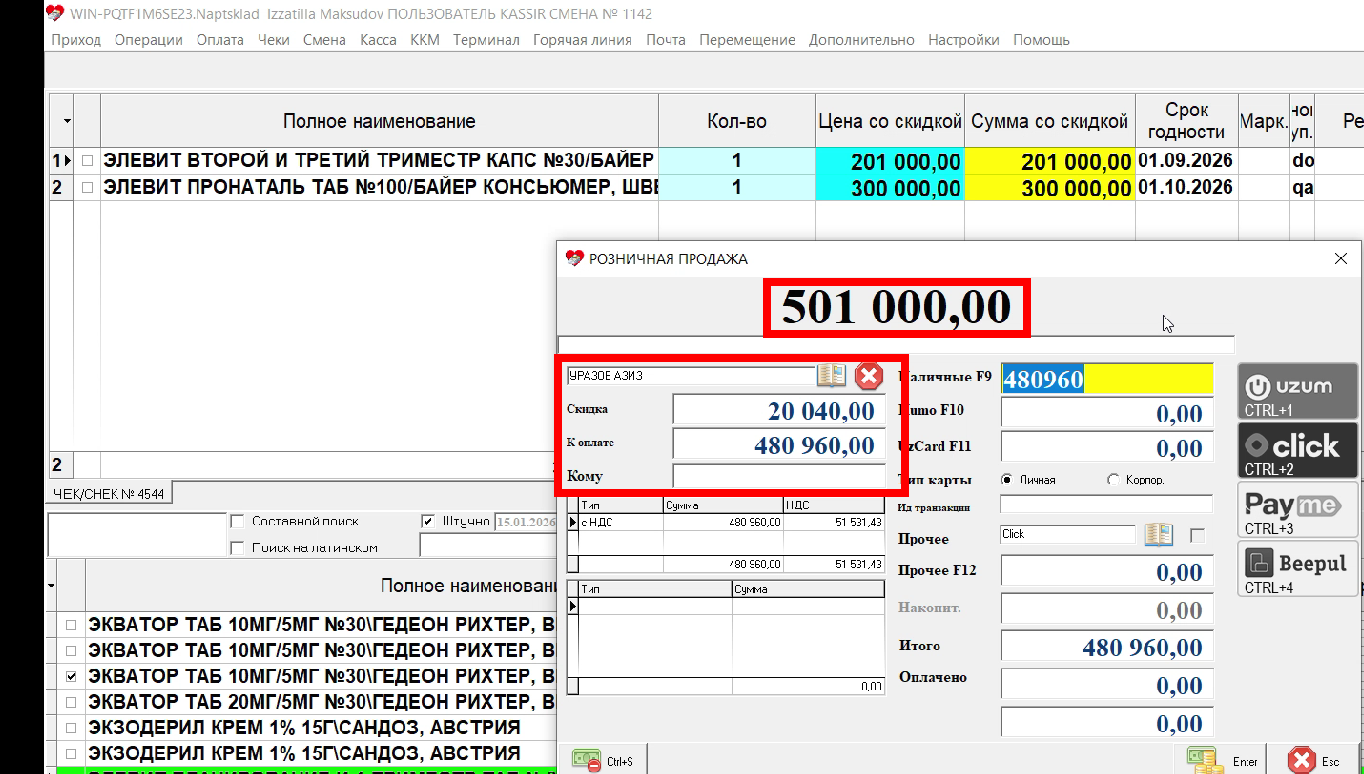Open the Горячая линия menu

pyautogui.click(x=582, y=40)
